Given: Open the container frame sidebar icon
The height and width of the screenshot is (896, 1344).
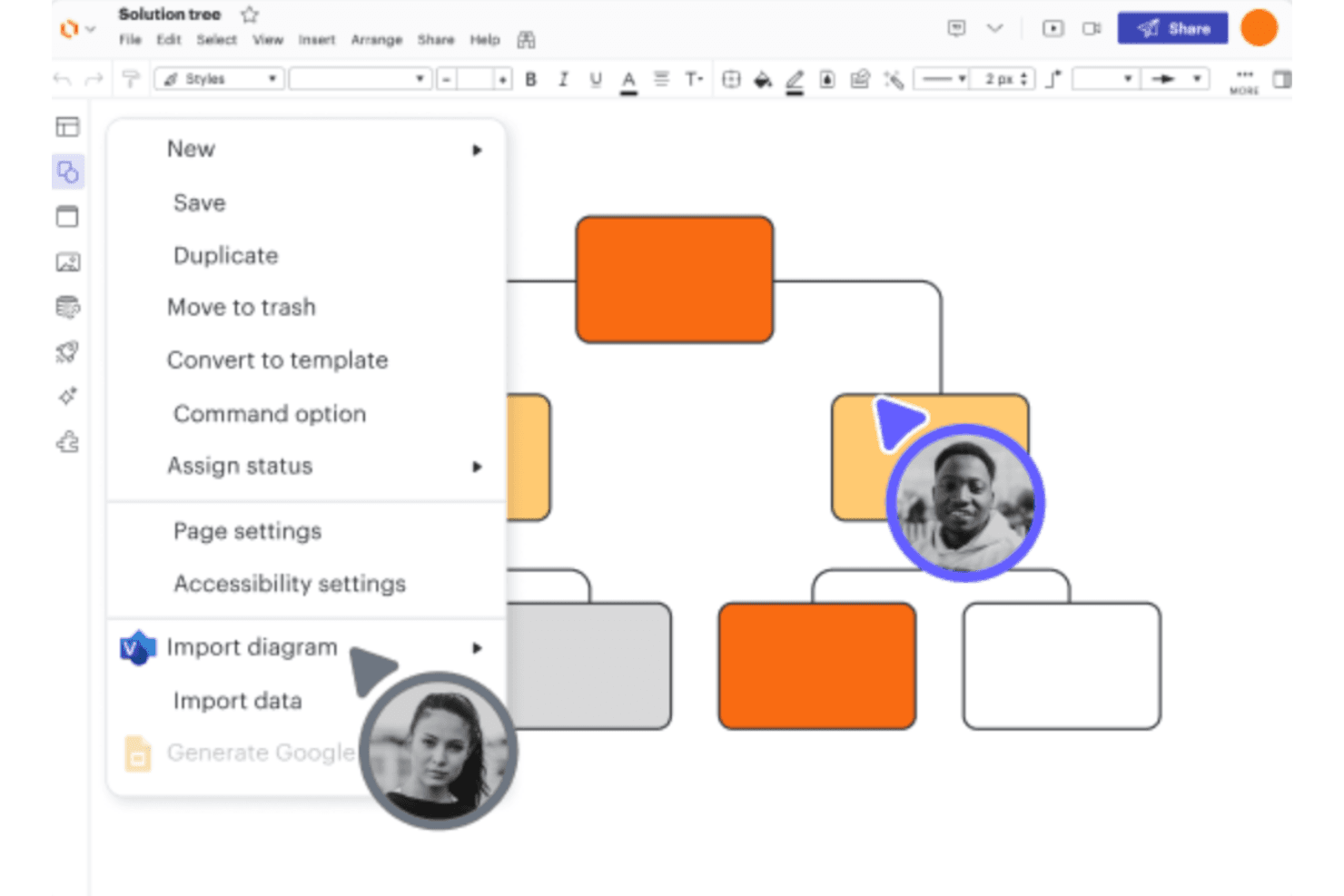Looking at the screenshot, I should pos(68,217).
